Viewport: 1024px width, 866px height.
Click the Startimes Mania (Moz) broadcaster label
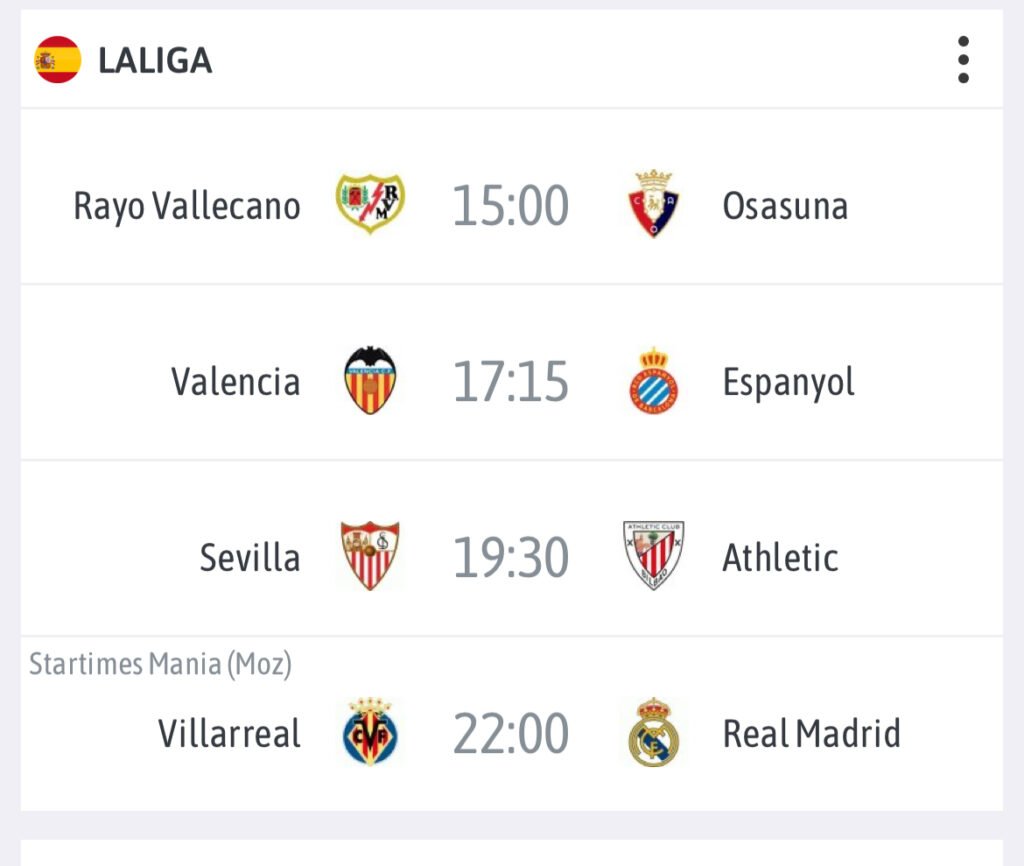click(160, 664)
